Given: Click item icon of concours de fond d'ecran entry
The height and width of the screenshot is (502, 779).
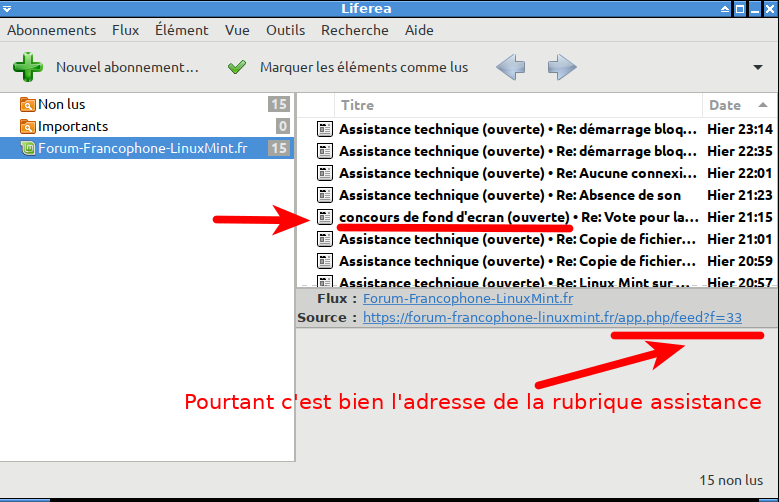Looking at the screenshot, I should click(x=325, y=217).
